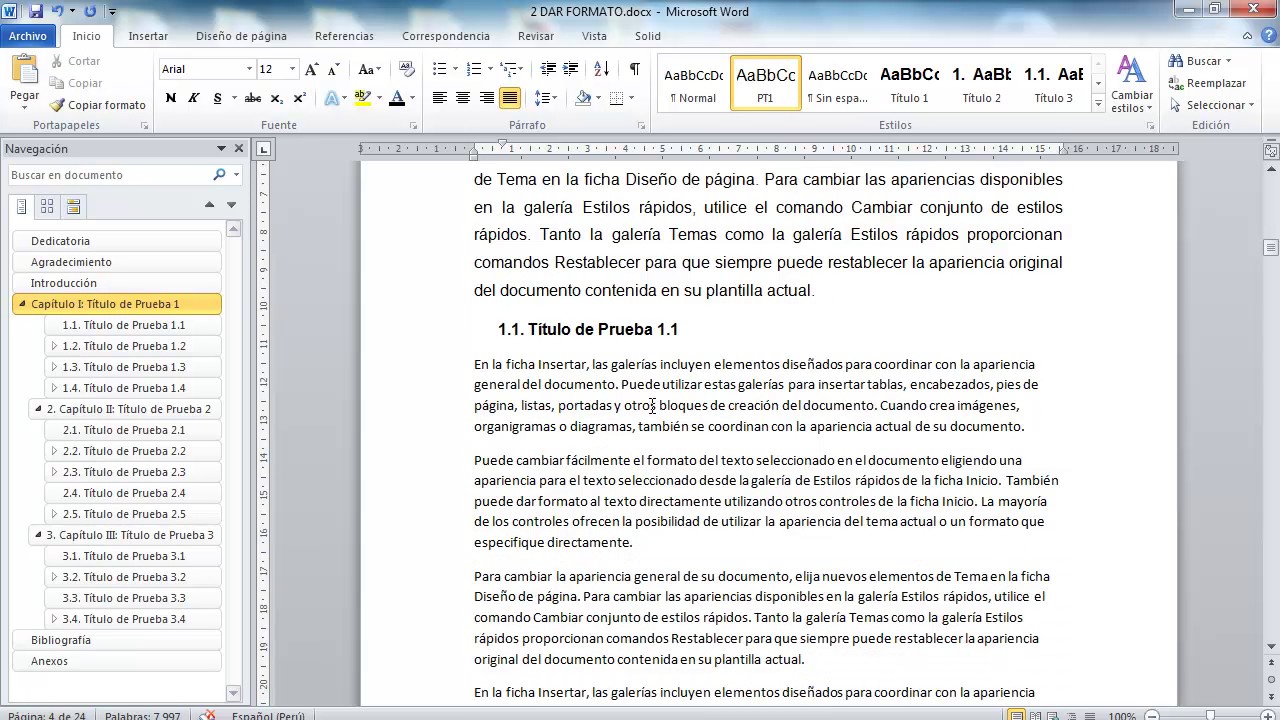Screen dimensions: 1280x720
Task: Go to next heading arrow in Navegación
Action: point(231,205)
